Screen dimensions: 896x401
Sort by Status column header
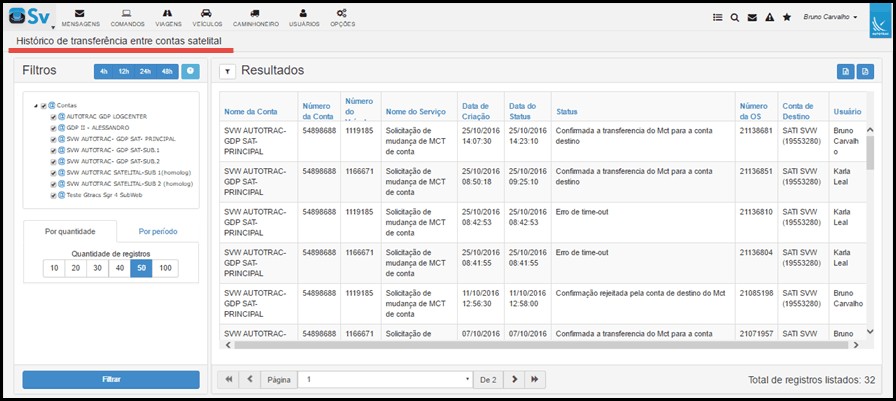coord(567,111)
